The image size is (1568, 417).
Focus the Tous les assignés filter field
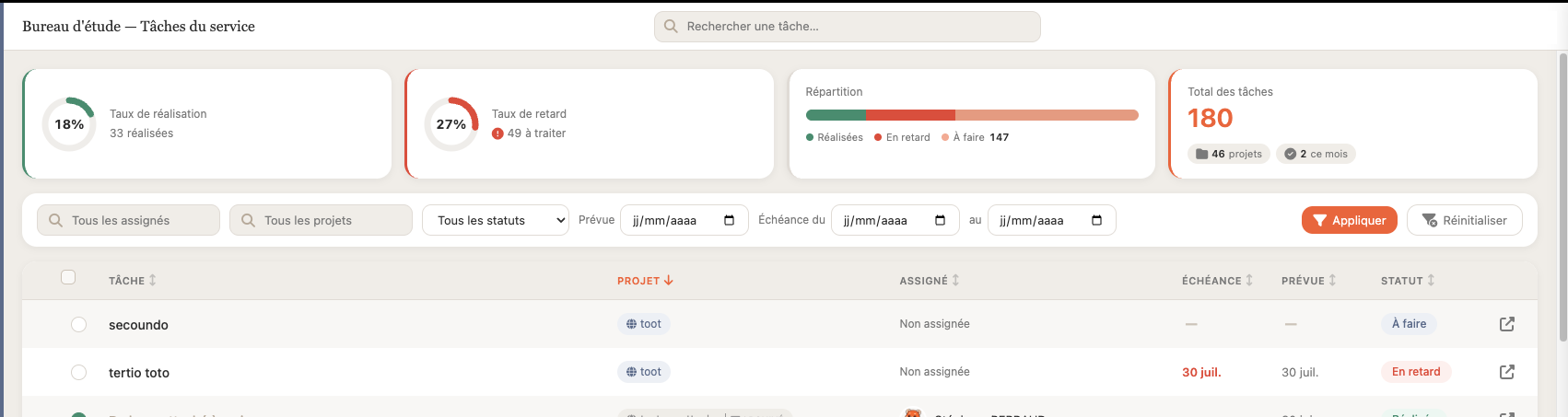(128, 220)
